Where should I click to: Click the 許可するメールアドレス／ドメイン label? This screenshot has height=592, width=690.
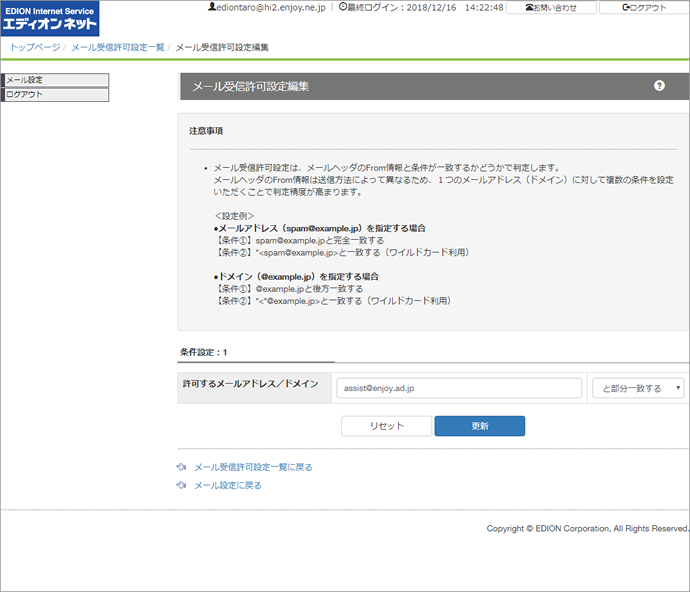tap(250, 383)
